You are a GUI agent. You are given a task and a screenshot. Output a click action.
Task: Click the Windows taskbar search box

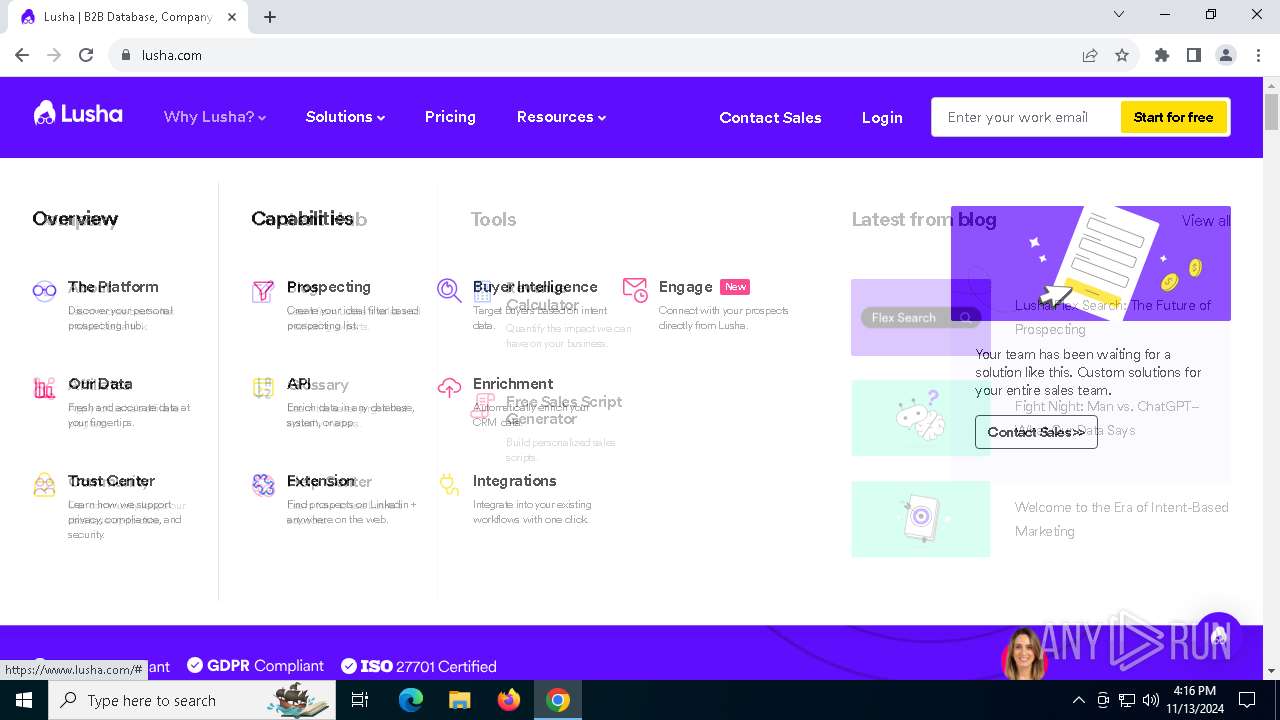192,700
